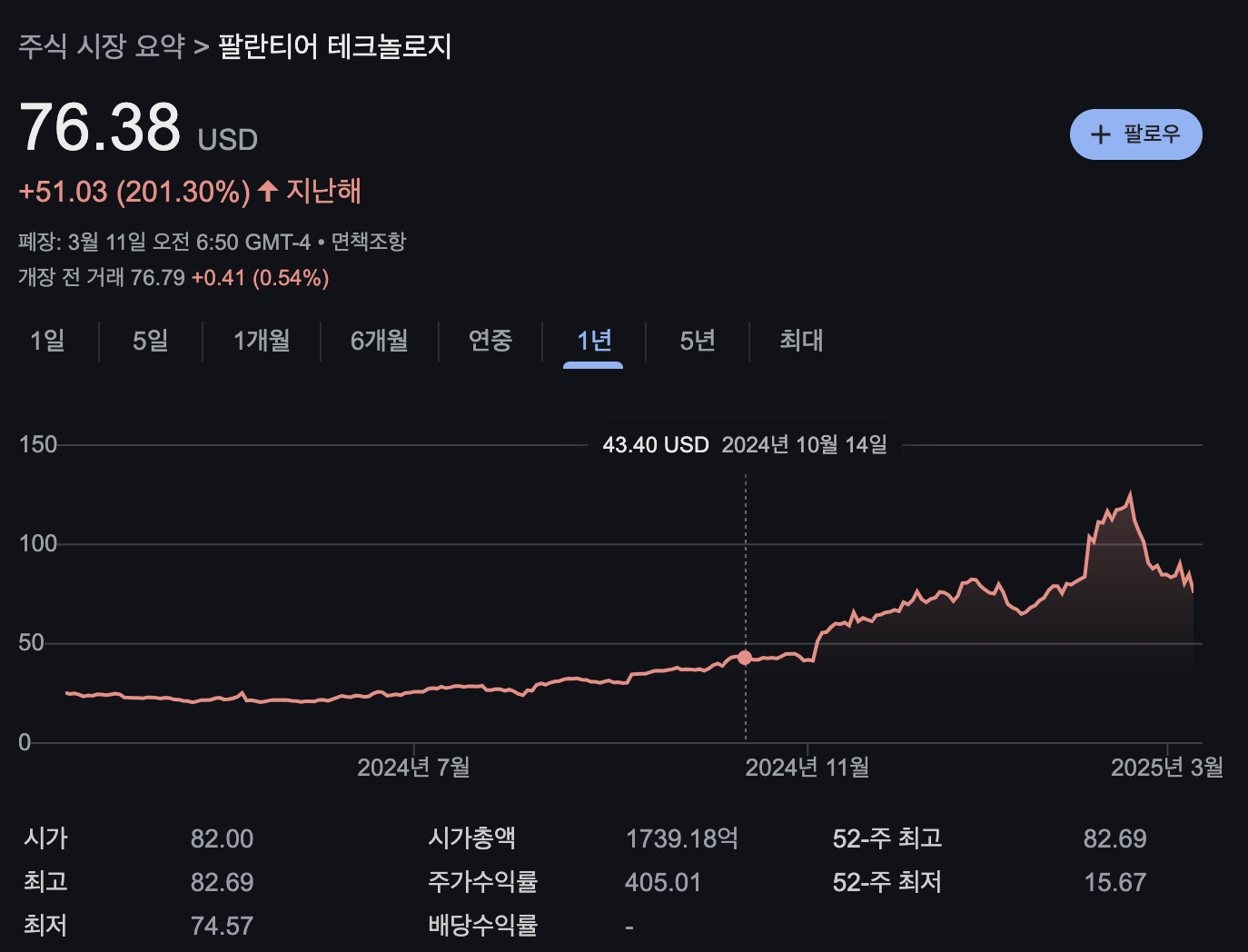Click the chart price peak in February 2025
Screen dimensions: 1248x952
[1130, 494]
